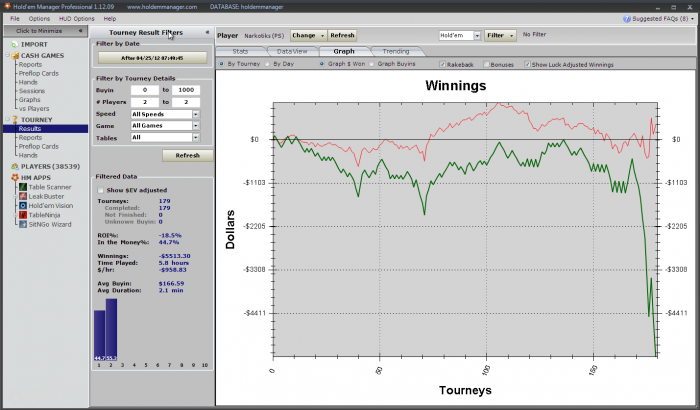Image resolution: width=700 pixels, height=410 pixels.
Task: Click the Cash Games folder icon
Action: coord(15,56)
